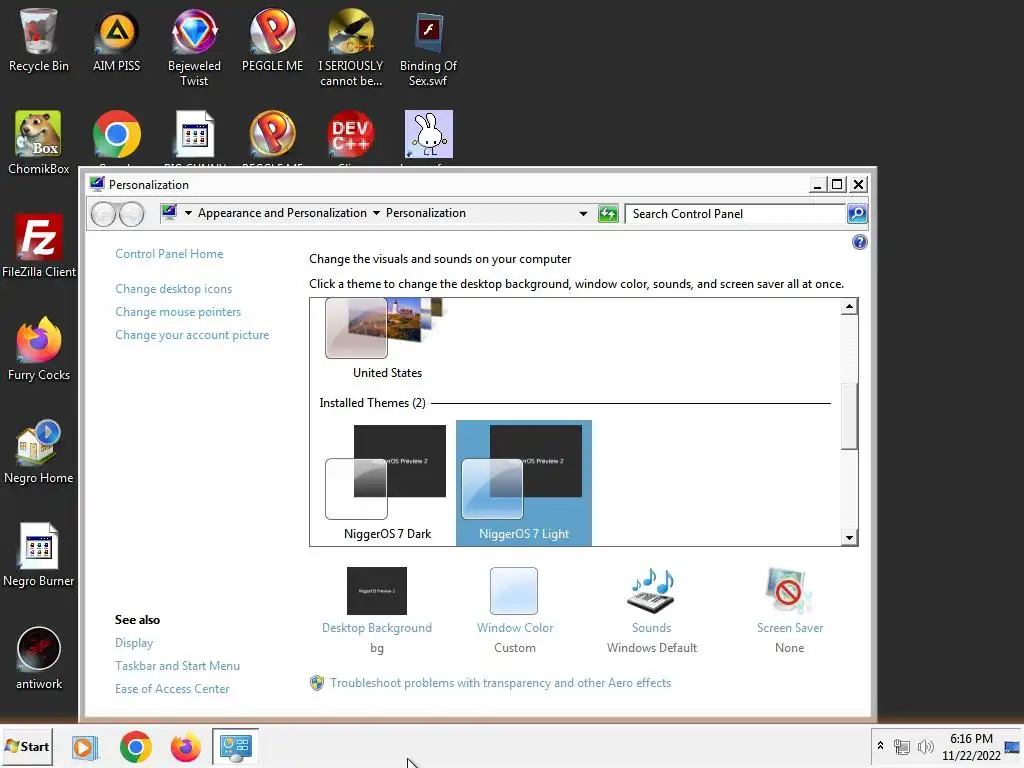Click the search magnifier button

[857, 214]
